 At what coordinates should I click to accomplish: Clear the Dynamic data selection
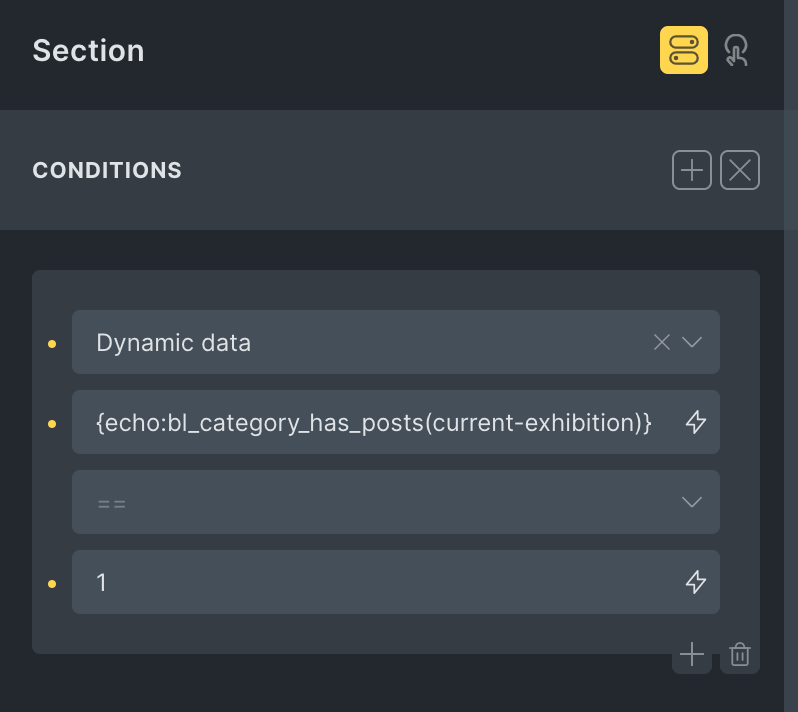coord(661,342)
